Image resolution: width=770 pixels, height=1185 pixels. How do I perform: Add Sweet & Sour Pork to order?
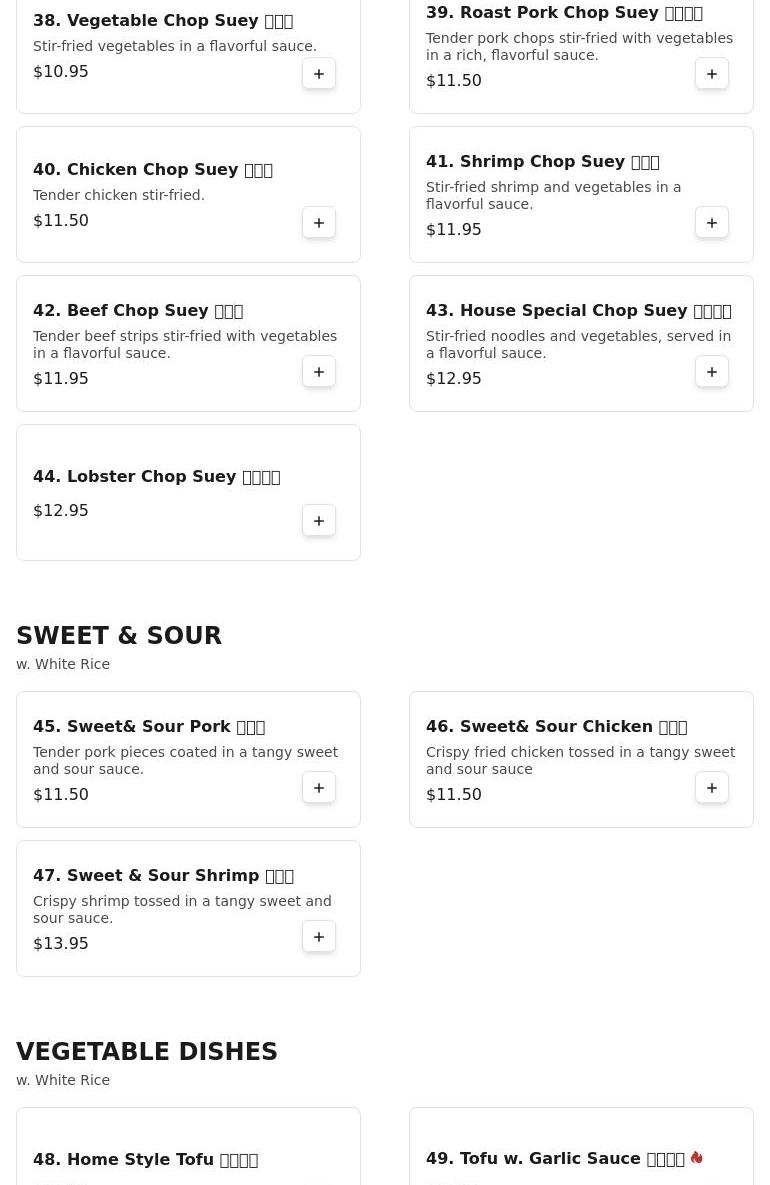[x=319, y=788]
